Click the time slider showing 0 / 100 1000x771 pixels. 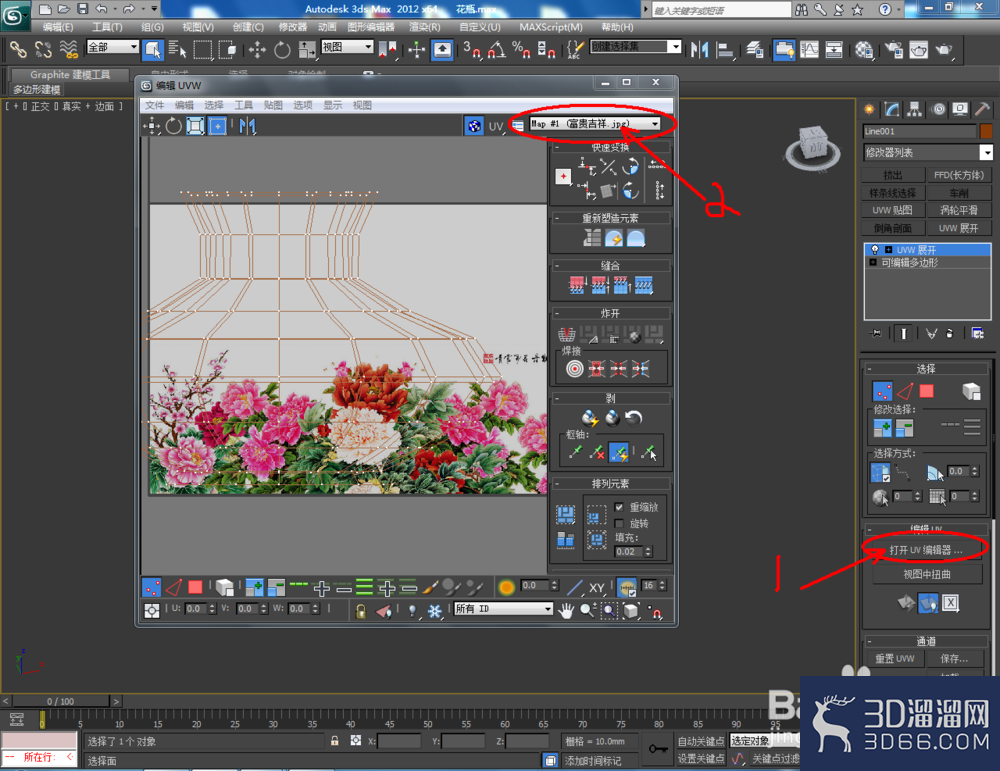61,701
